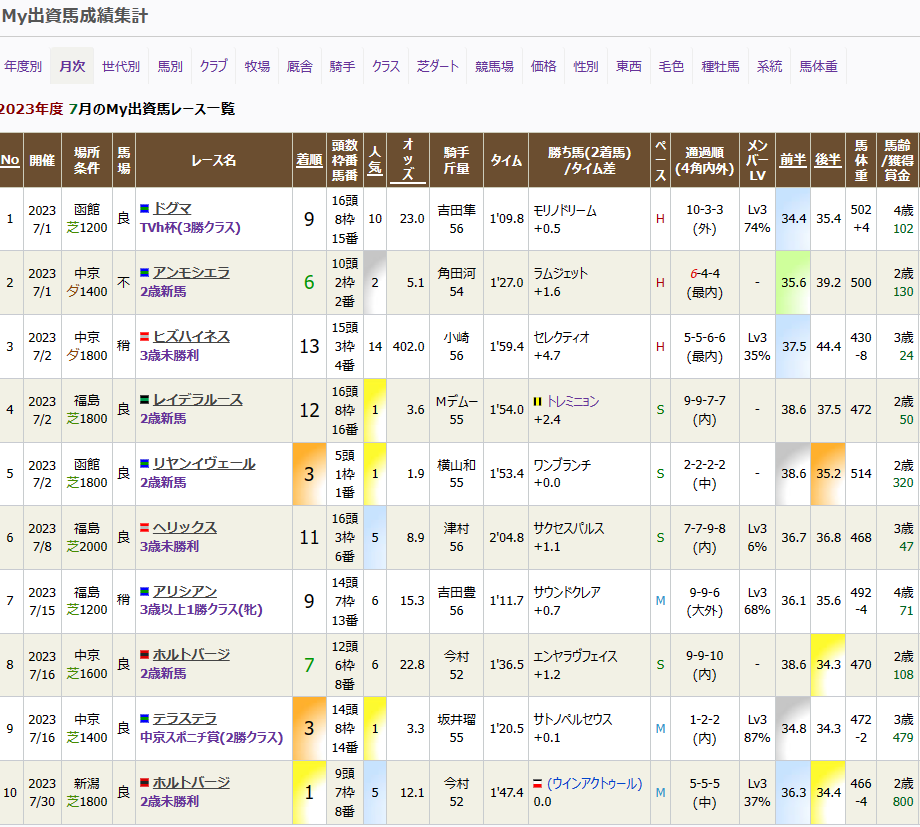Open 3歳未勝利 race for ヘリックス

pyautogui.click(x=170, y=546)
